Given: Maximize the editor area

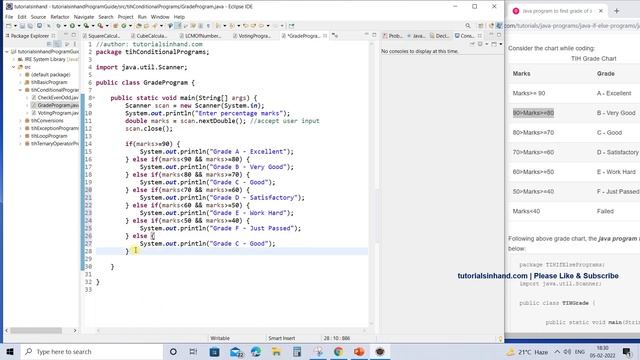Looking at the screenshot, I should tap(374, 35).
